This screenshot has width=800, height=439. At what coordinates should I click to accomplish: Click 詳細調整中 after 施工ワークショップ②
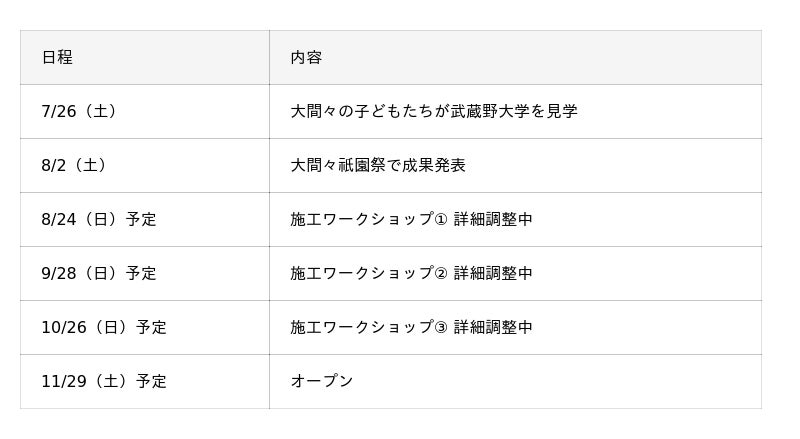[x=493, y=274]
